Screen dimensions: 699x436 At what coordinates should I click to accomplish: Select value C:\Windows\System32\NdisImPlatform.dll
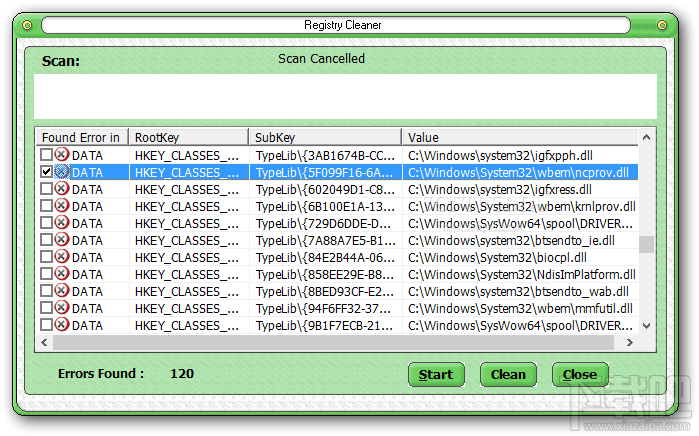click(x=522, y=274)
